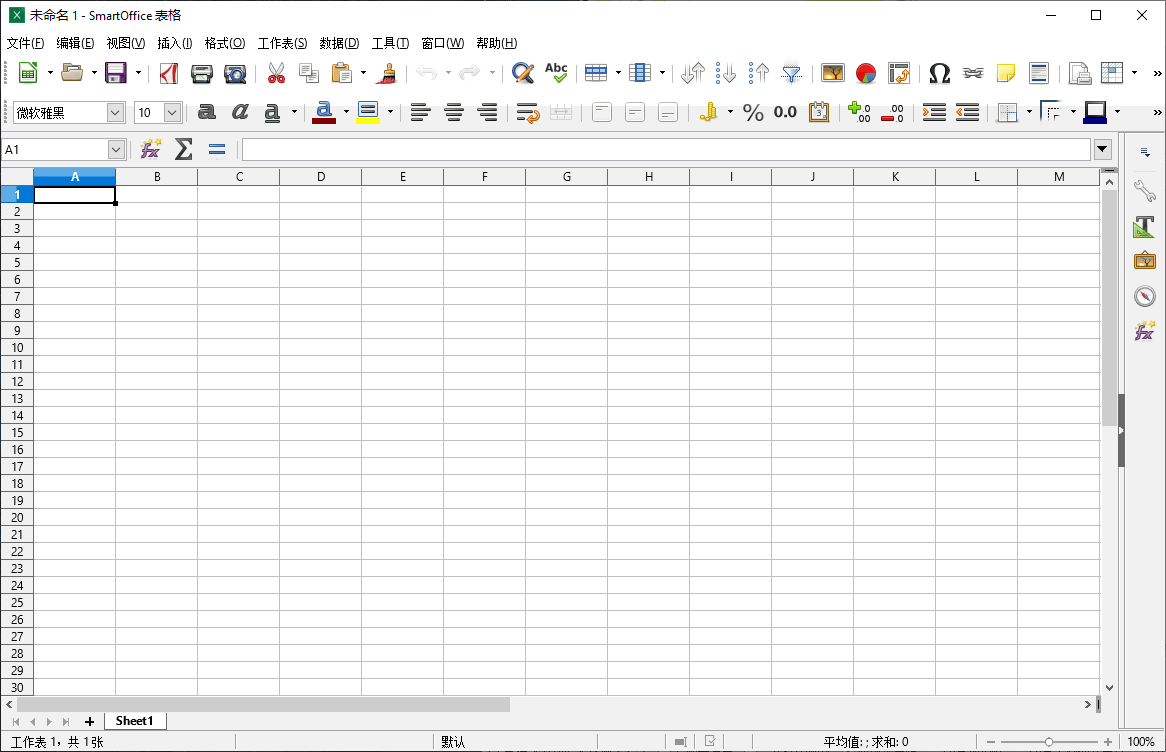Cut selection with the scissors icon
Image resolution: width=1166 pixels, height=752 pixels.
tap(276, 73)
